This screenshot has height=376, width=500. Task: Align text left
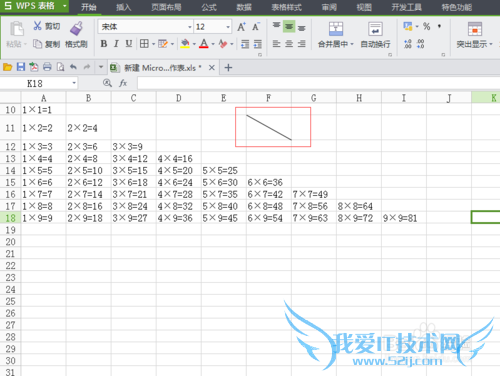(276, 44)
